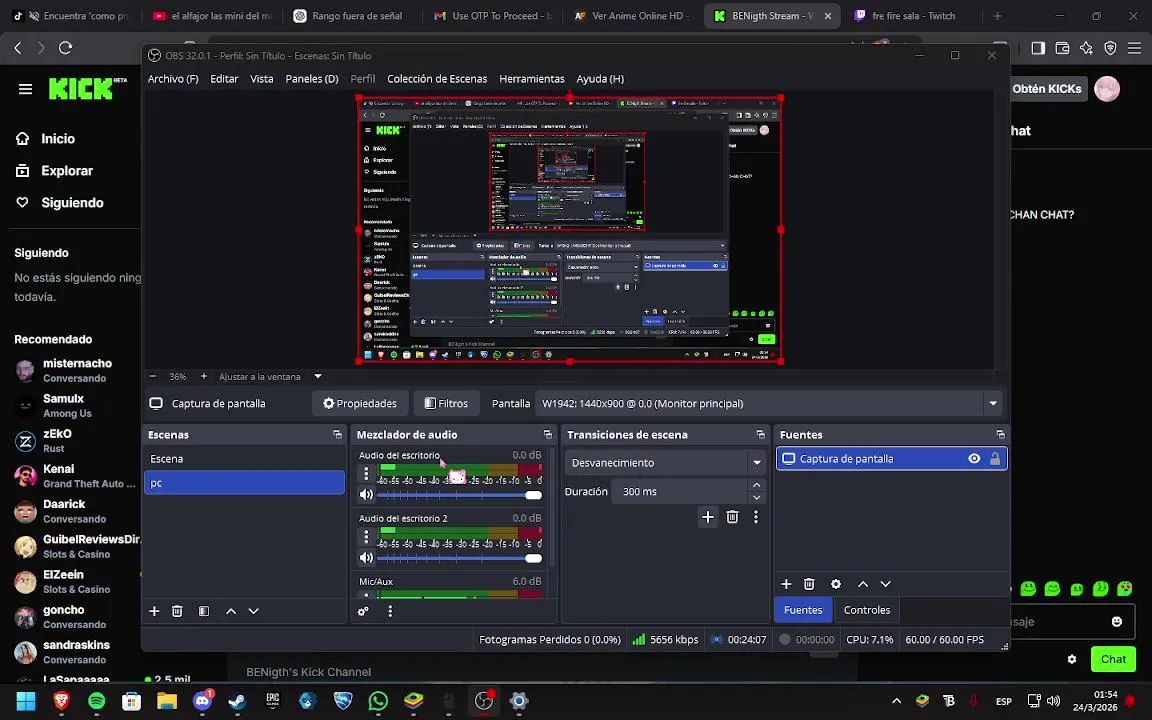Show hidden system tray icons chevron
1152x720 pixels.
tap(896, 701)
